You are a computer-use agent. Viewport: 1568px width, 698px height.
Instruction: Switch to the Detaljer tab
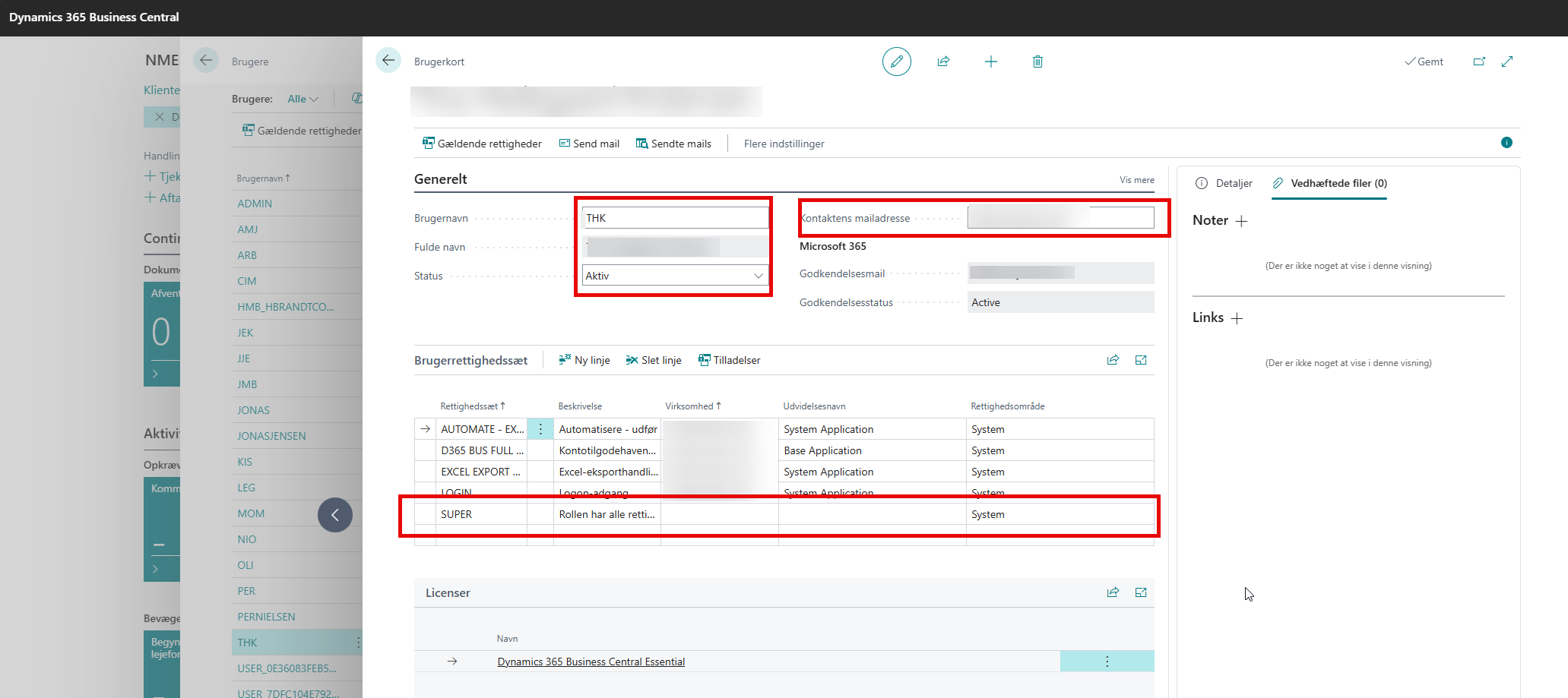1224,183
